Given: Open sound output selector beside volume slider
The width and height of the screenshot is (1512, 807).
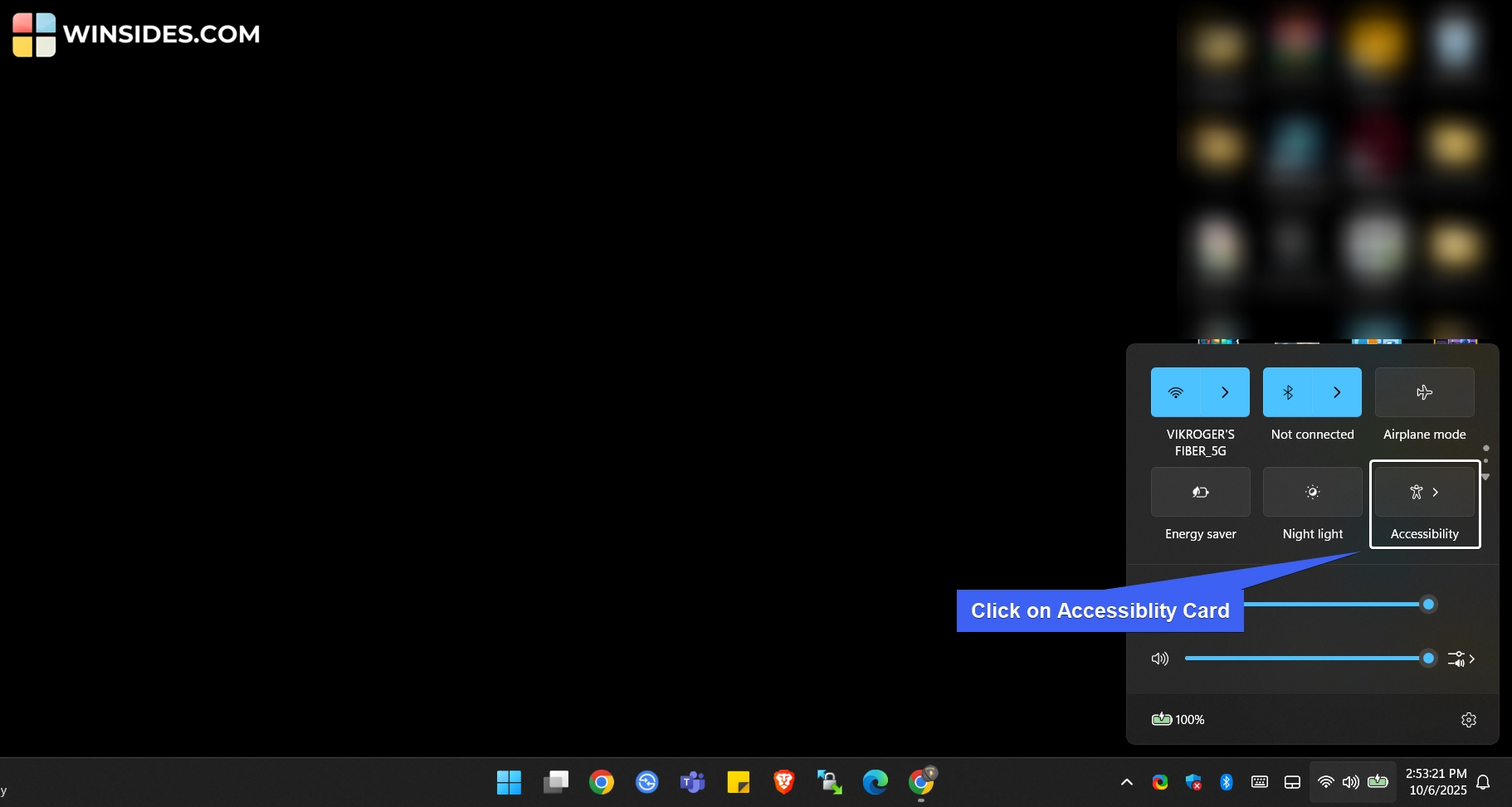Looking at the screenshot, I should (x=1461, y=659).
